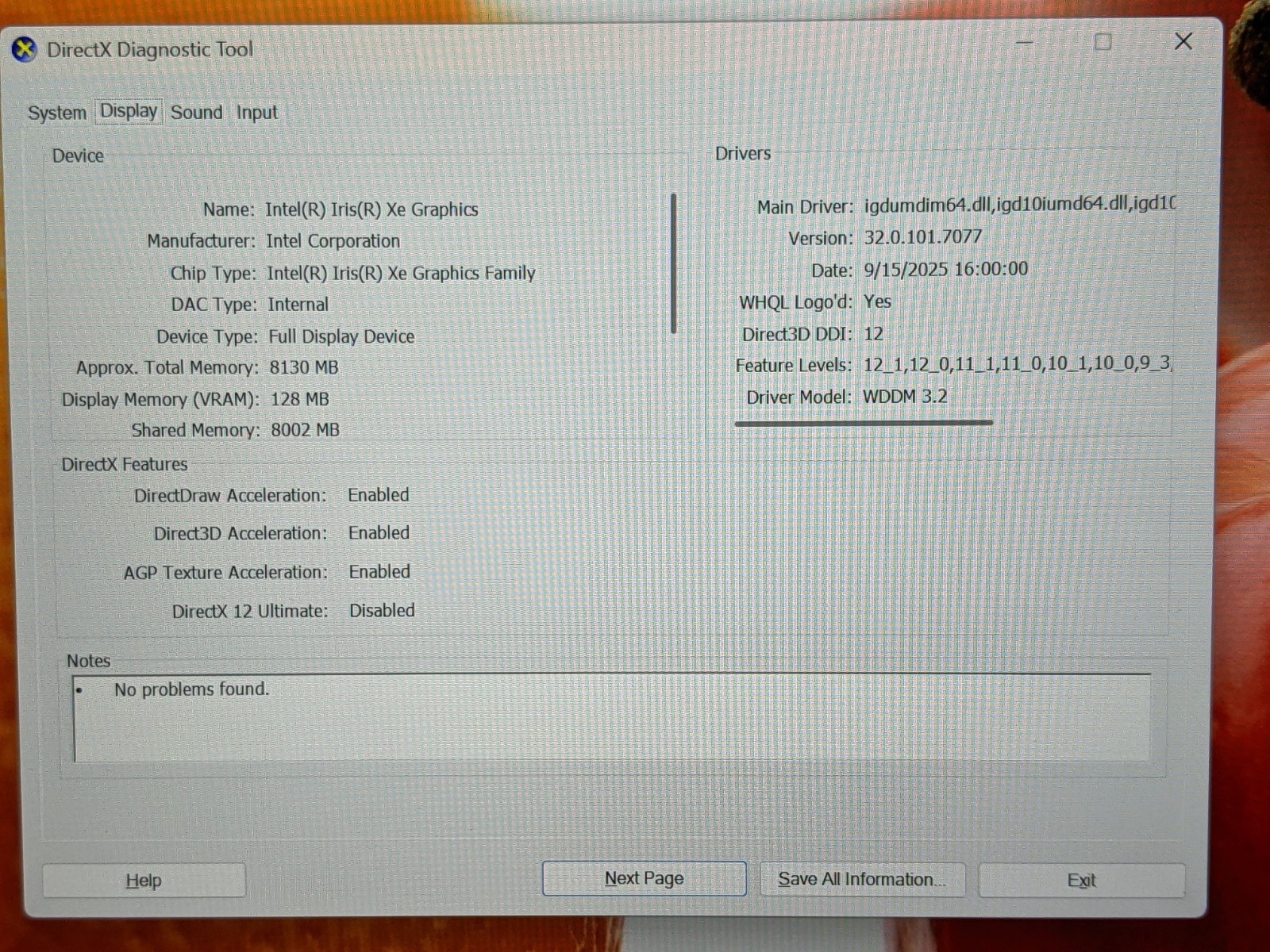
Task: Click the DirectDraw Acceleration 'Enabled' value
Action: click(379, 495)
